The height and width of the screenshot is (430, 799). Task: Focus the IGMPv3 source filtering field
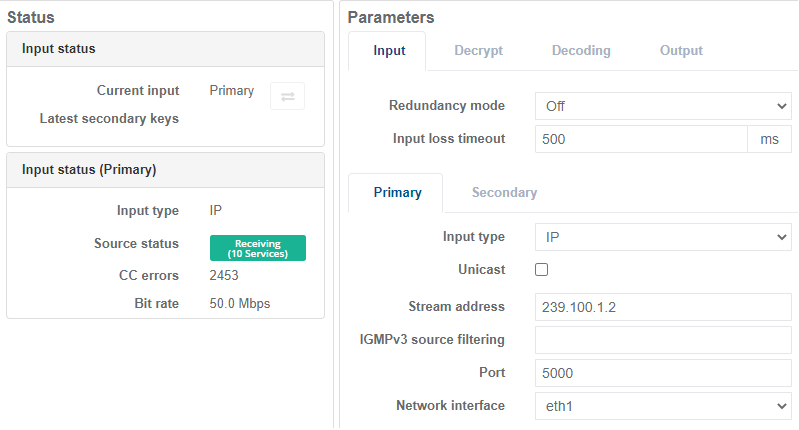pyautogui.click(x=663, y=340)
